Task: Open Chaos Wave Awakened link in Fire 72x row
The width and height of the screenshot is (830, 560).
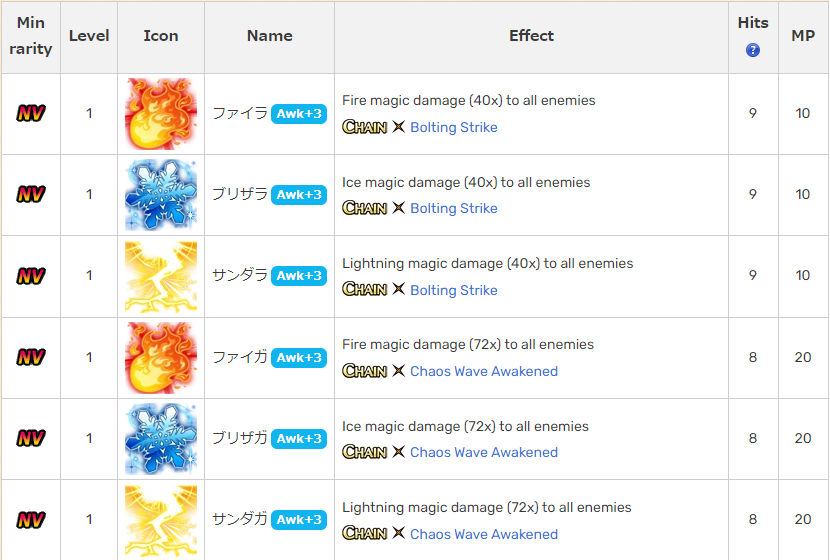Action: click(484, 371)
